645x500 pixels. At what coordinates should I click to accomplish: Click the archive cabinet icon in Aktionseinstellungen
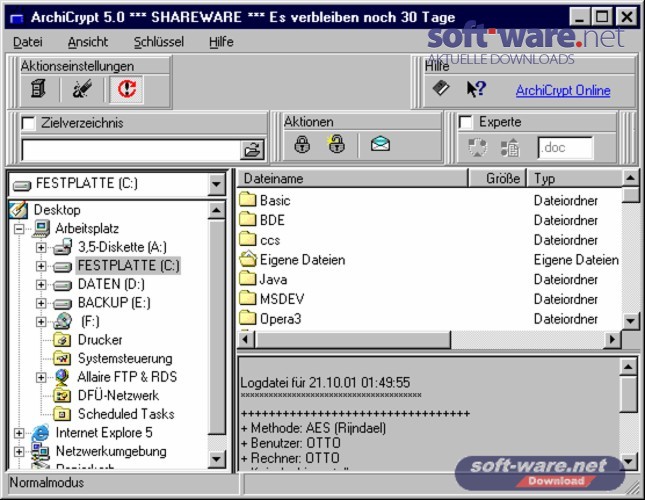pyautogui.click(x=38, y=88)
